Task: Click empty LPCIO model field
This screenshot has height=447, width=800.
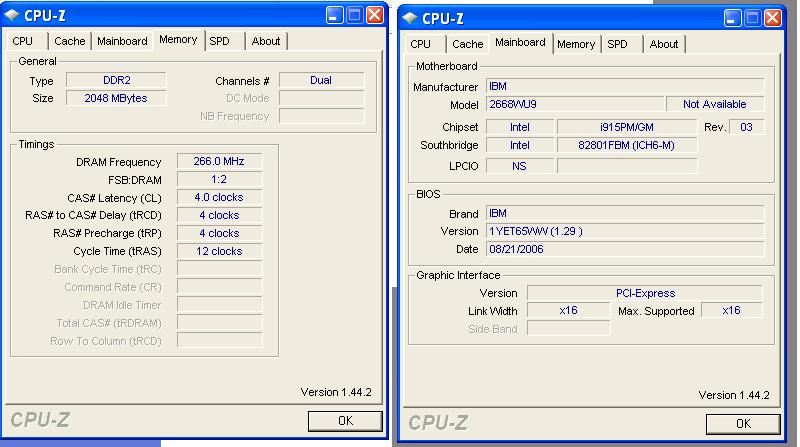Action: click(627, 166)
